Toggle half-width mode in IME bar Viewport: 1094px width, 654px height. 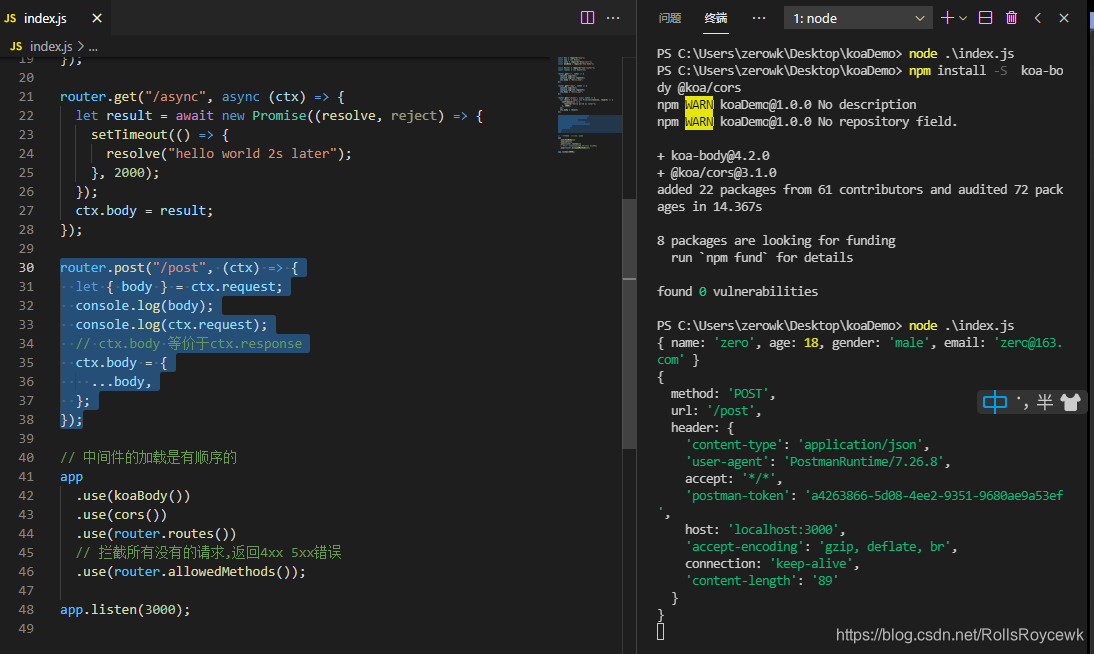(x=1044, y=402)
